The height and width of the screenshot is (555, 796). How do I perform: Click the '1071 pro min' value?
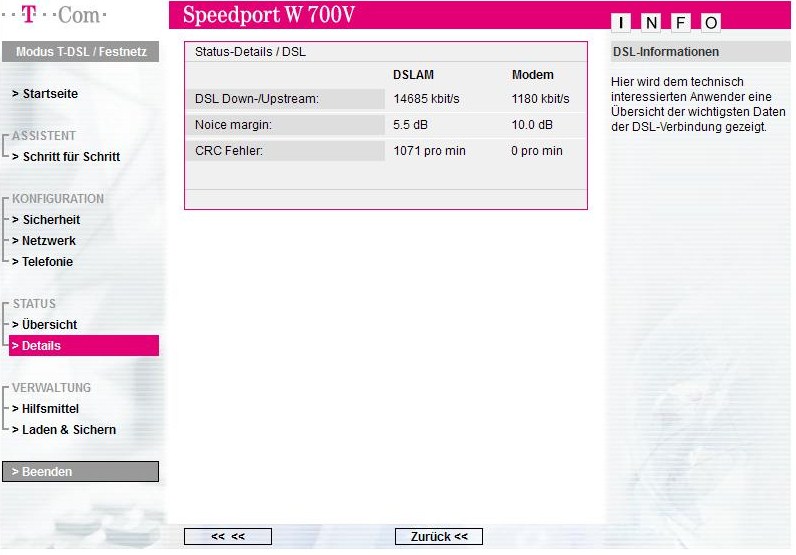(x=429, y=151)
